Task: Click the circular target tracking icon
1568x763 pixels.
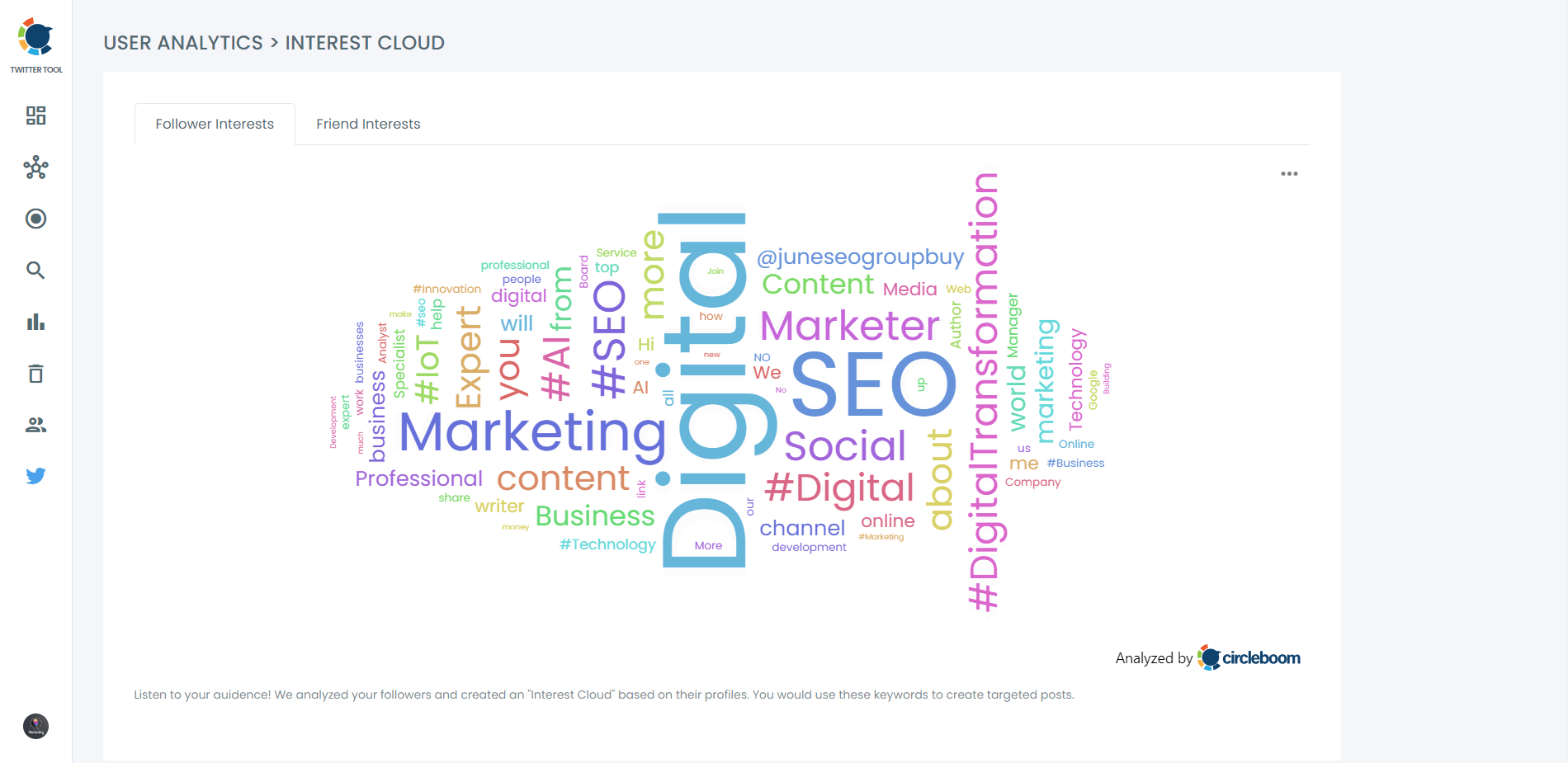Action: tap(35, 219)
